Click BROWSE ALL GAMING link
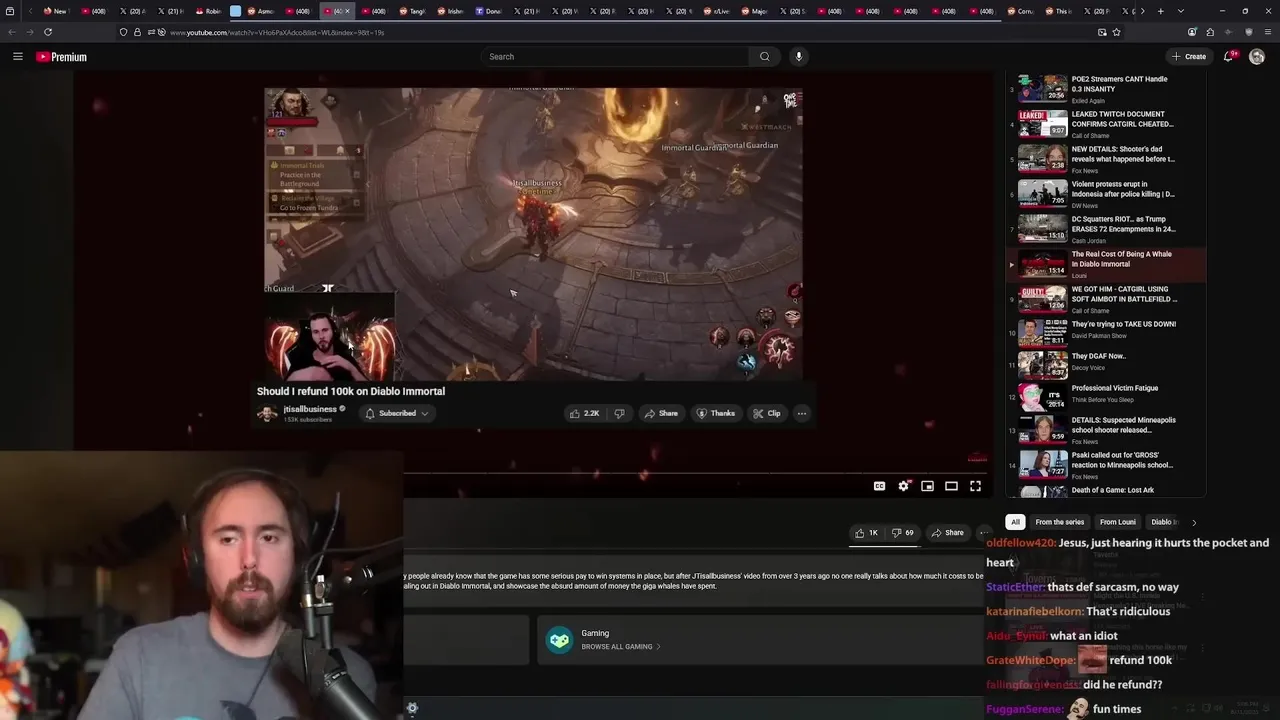This screenshot has width=1280, height=720. coord(620,647)
